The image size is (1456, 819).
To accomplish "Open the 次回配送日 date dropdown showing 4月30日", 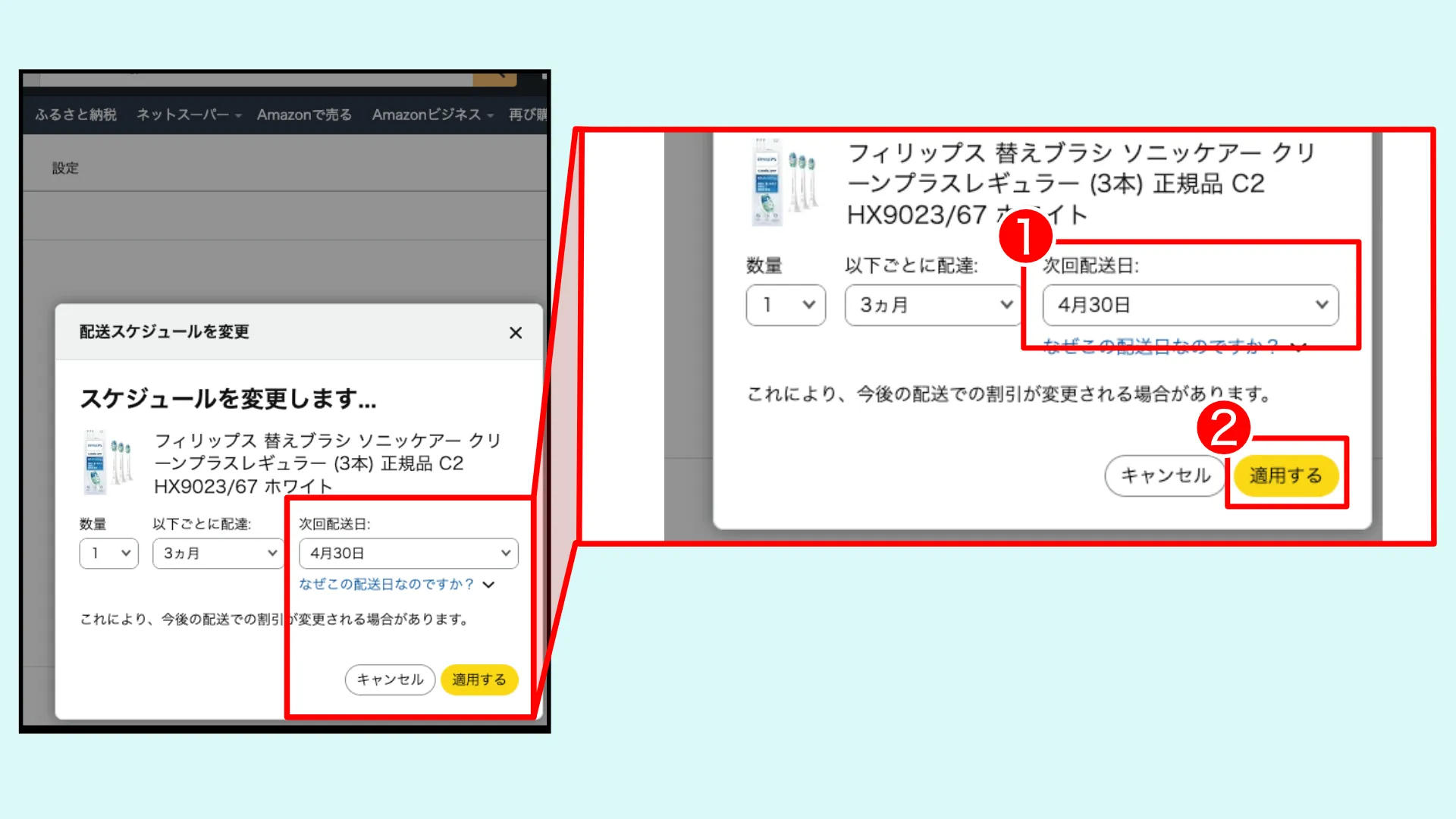I will tap(408, 553).
